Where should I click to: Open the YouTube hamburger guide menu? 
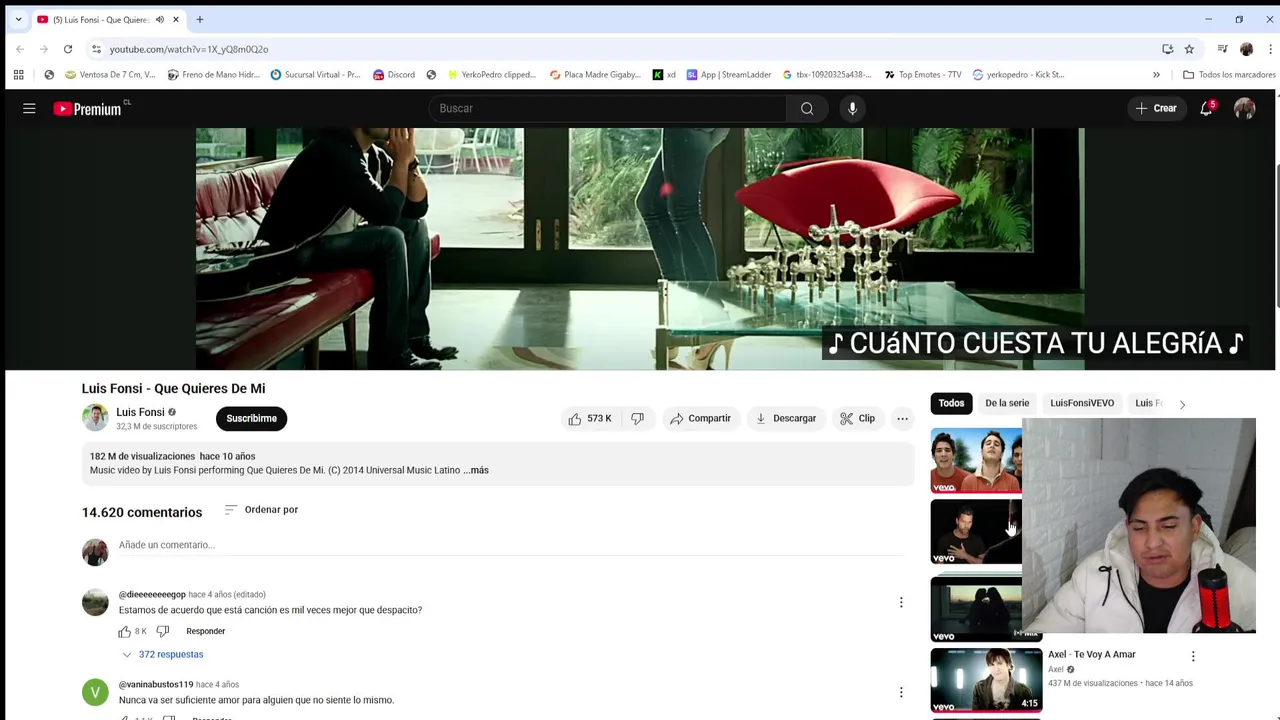(29, 108)
